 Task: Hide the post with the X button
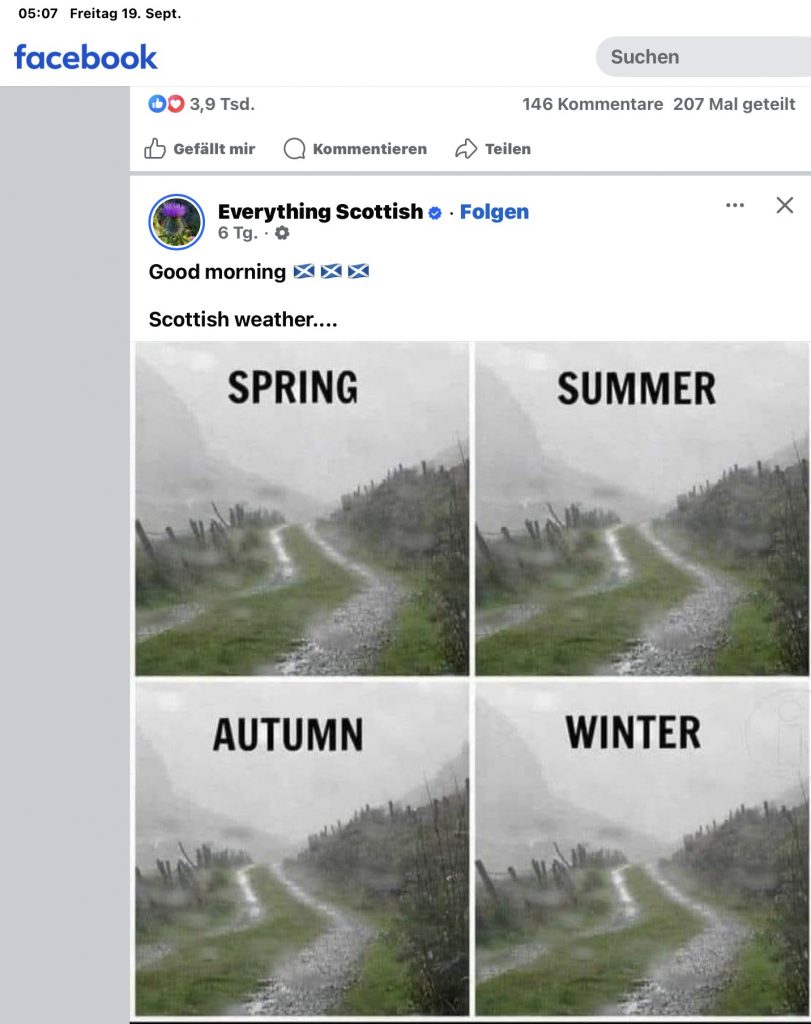point(785,205)
